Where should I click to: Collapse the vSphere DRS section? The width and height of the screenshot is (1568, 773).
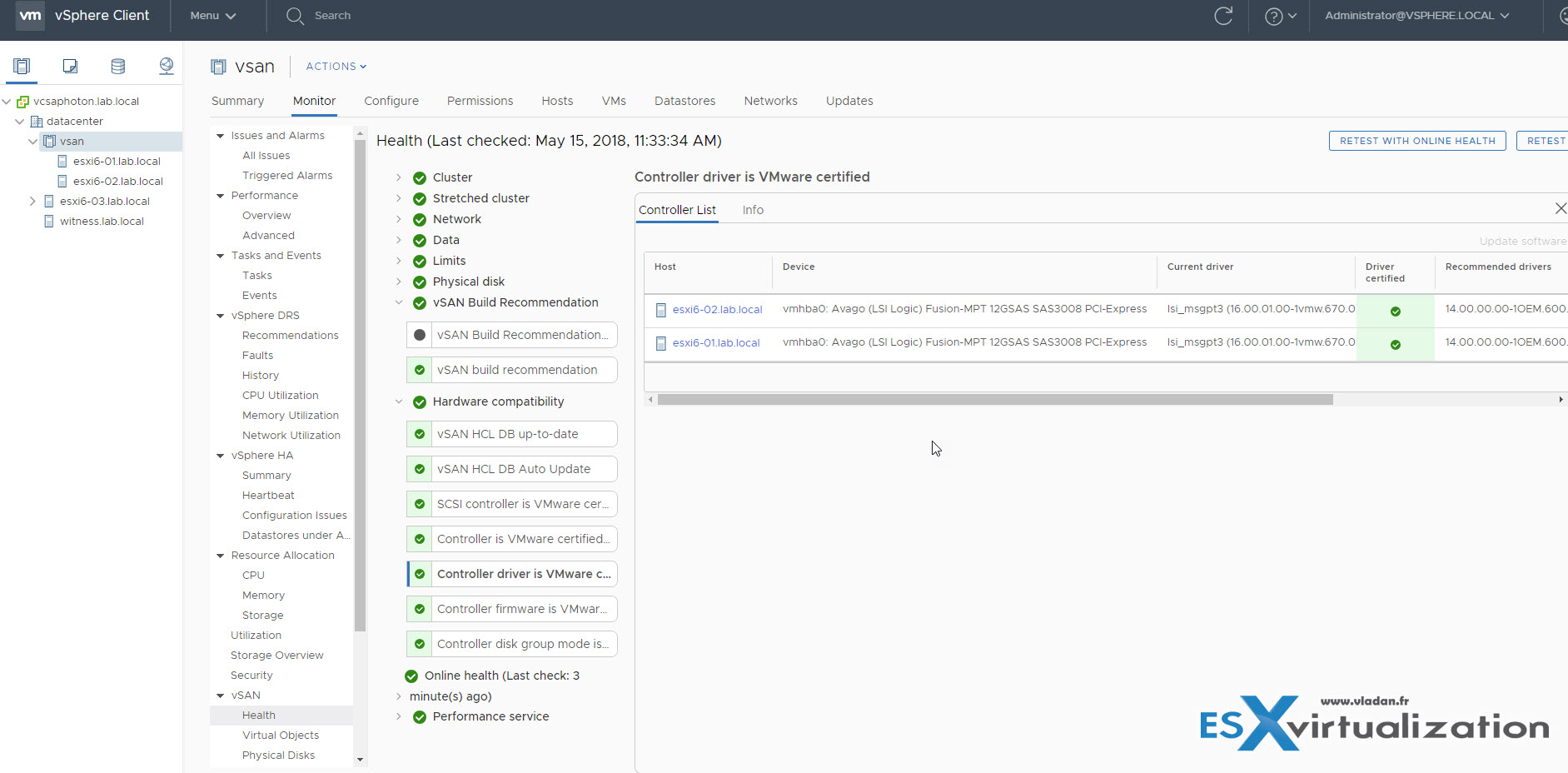pos(221,316)
